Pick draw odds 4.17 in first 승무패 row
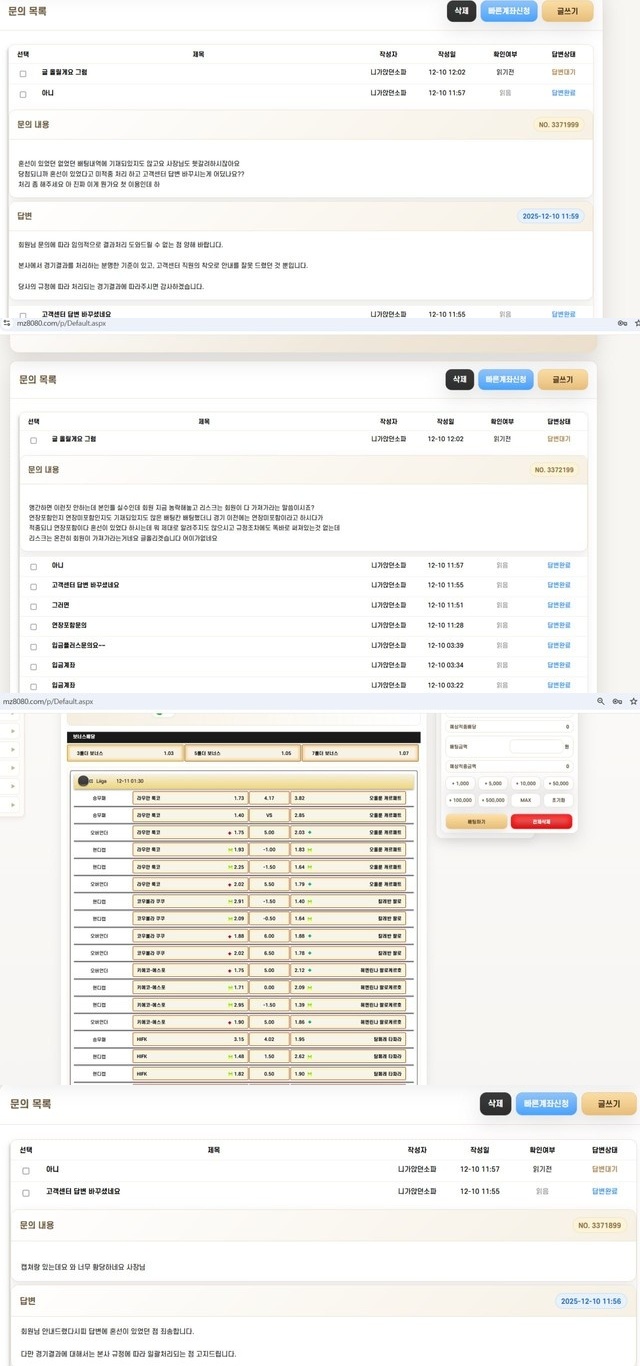Screen dimensions: 640x1366 pyautogui.click(x=269, y=798)
